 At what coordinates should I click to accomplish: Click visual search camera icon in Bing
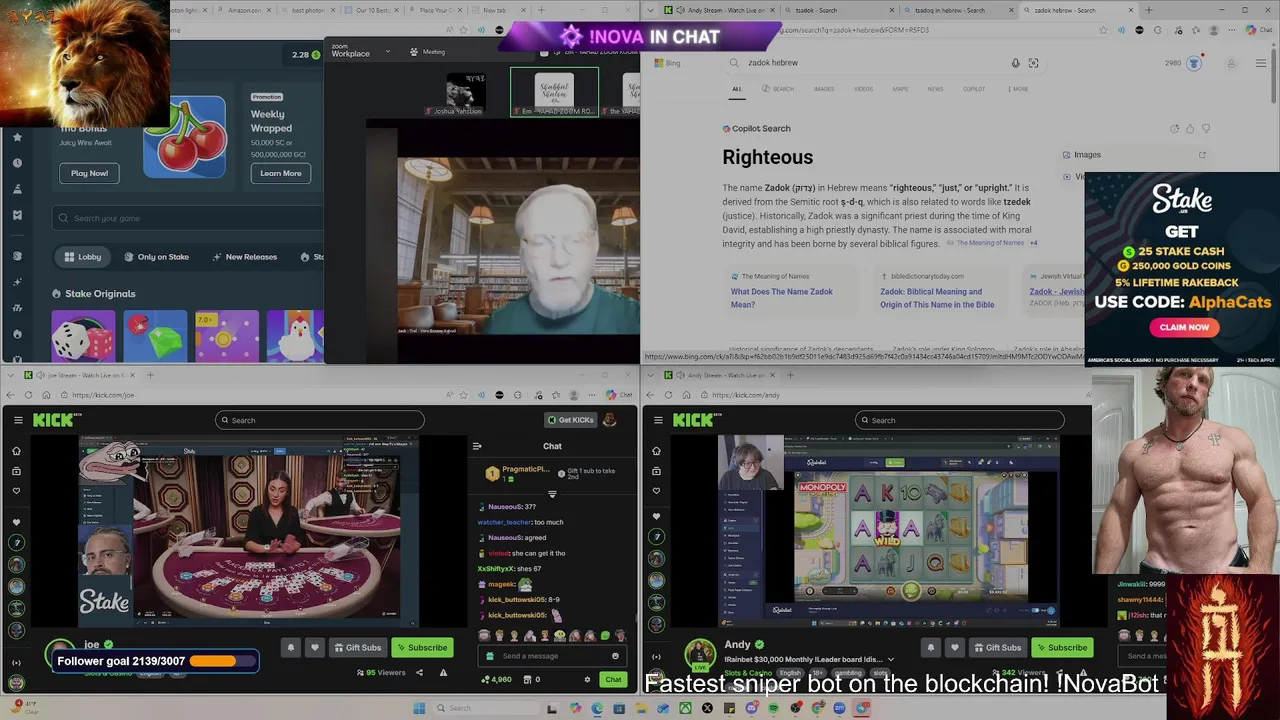1033,63
